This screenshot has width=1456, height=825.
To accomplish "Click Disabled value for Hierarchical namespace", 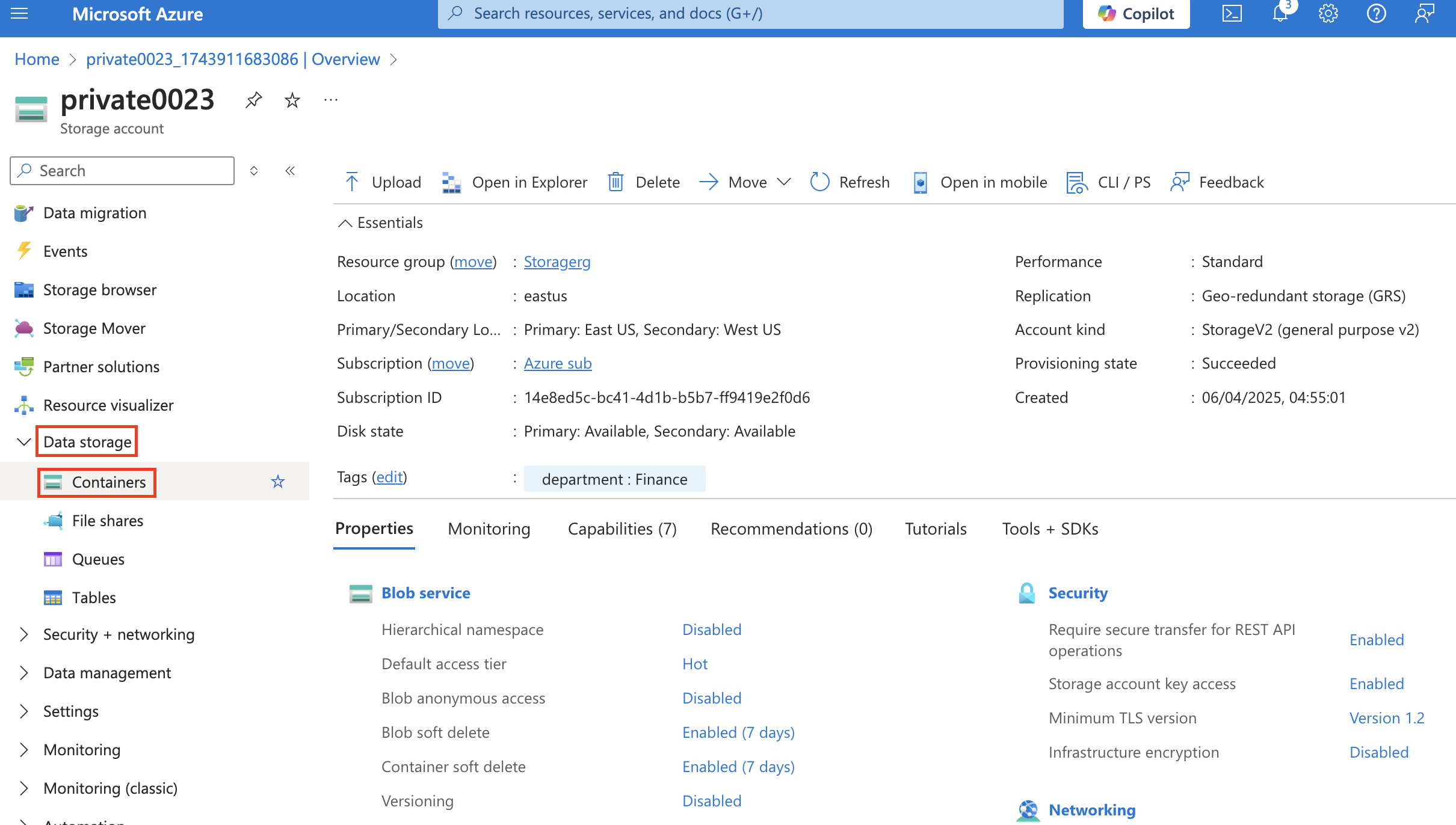I will tap(712, 630).
